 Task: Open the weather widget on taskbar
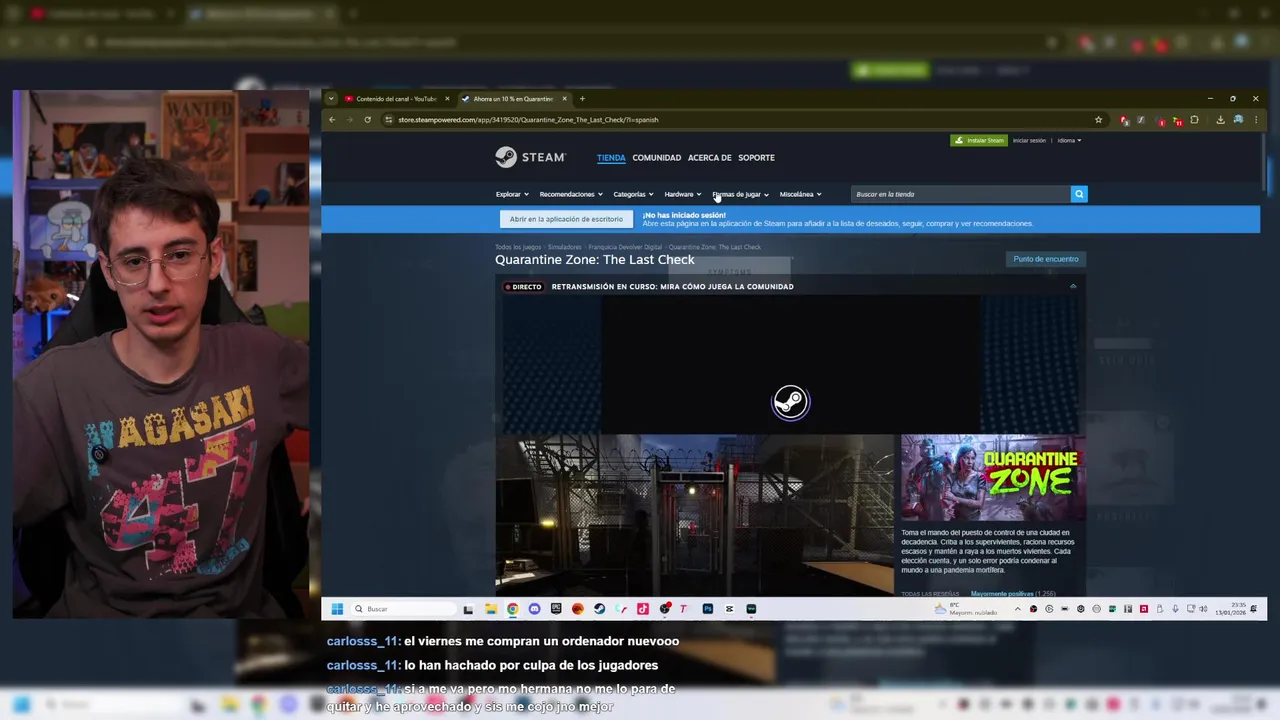(966, 609)
